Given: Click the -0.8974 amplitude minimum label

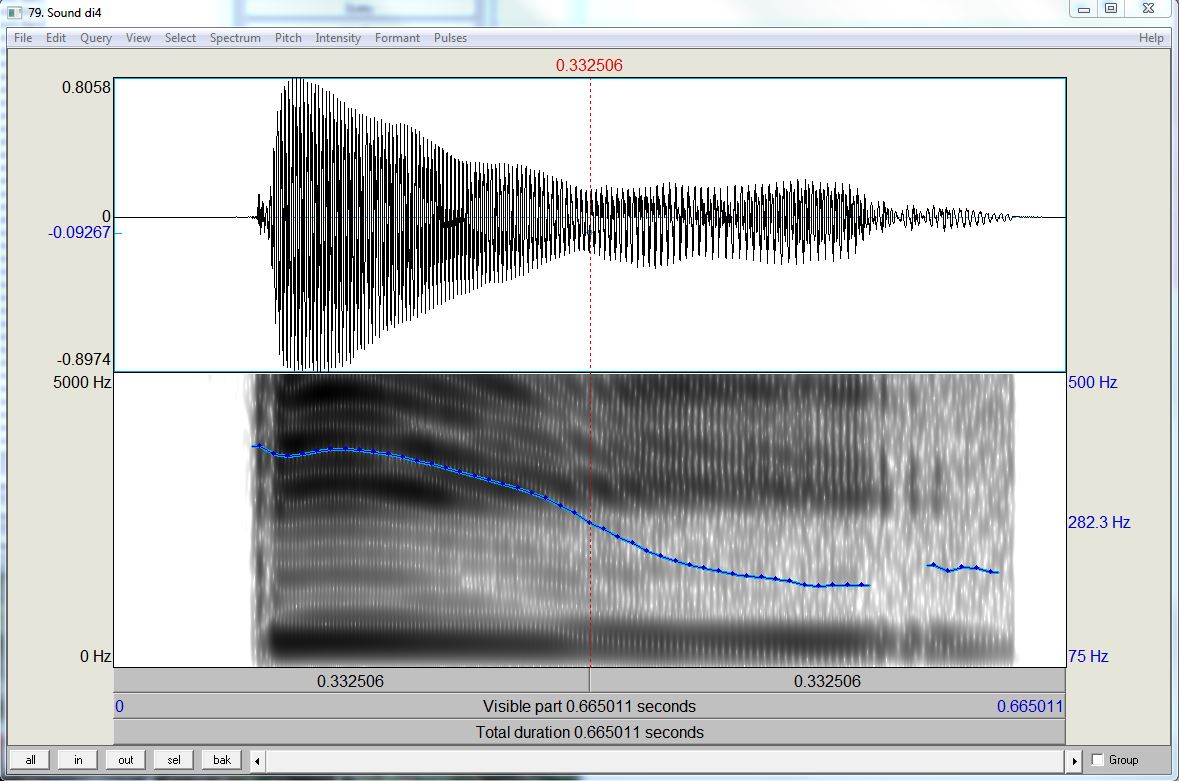Looking at the screenshot, I should point(83,359).
